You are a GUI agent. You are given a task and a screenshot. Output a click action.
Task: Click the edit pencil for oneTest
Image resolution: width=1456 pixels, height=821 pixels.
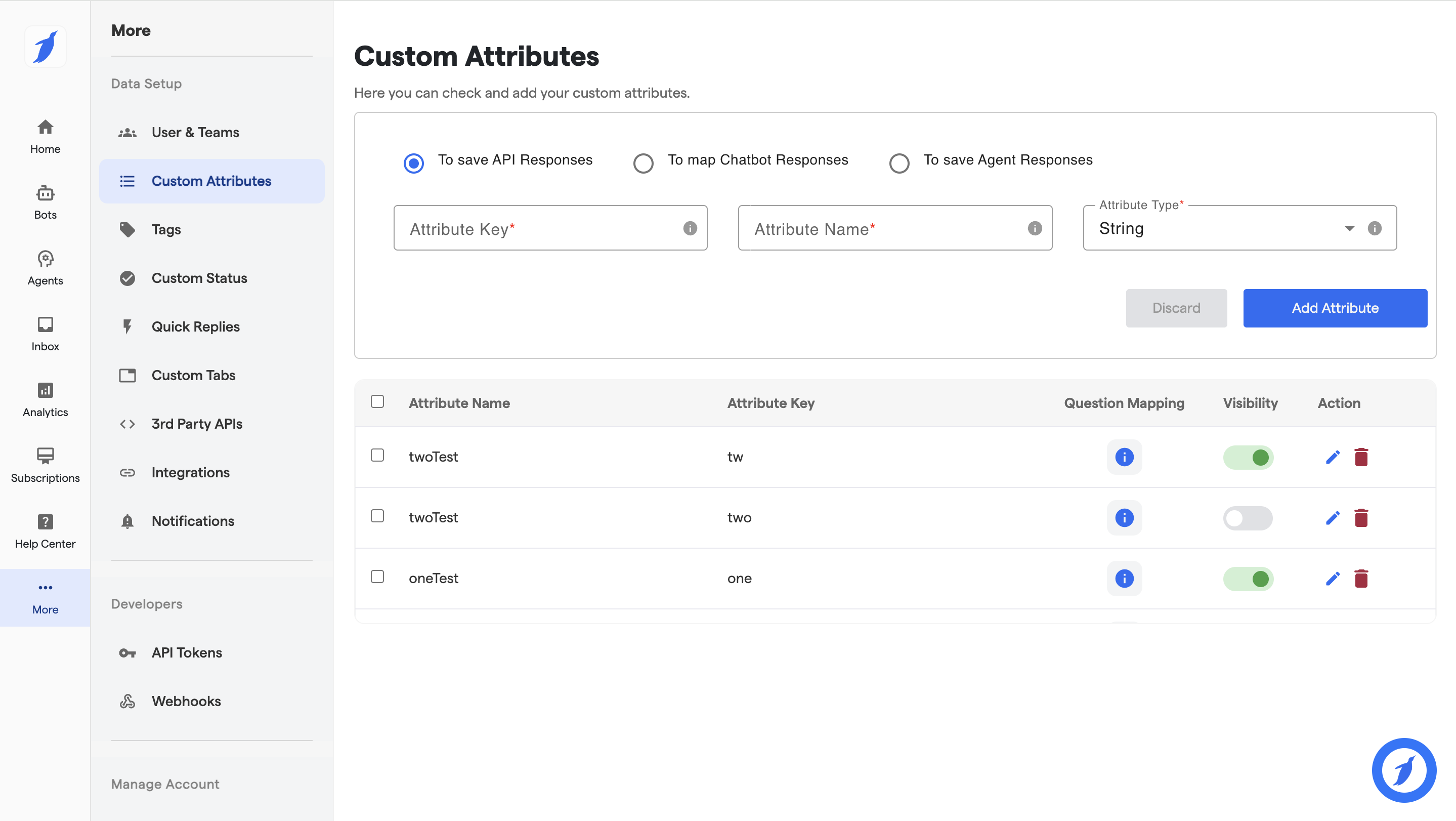coord(1332,579)
